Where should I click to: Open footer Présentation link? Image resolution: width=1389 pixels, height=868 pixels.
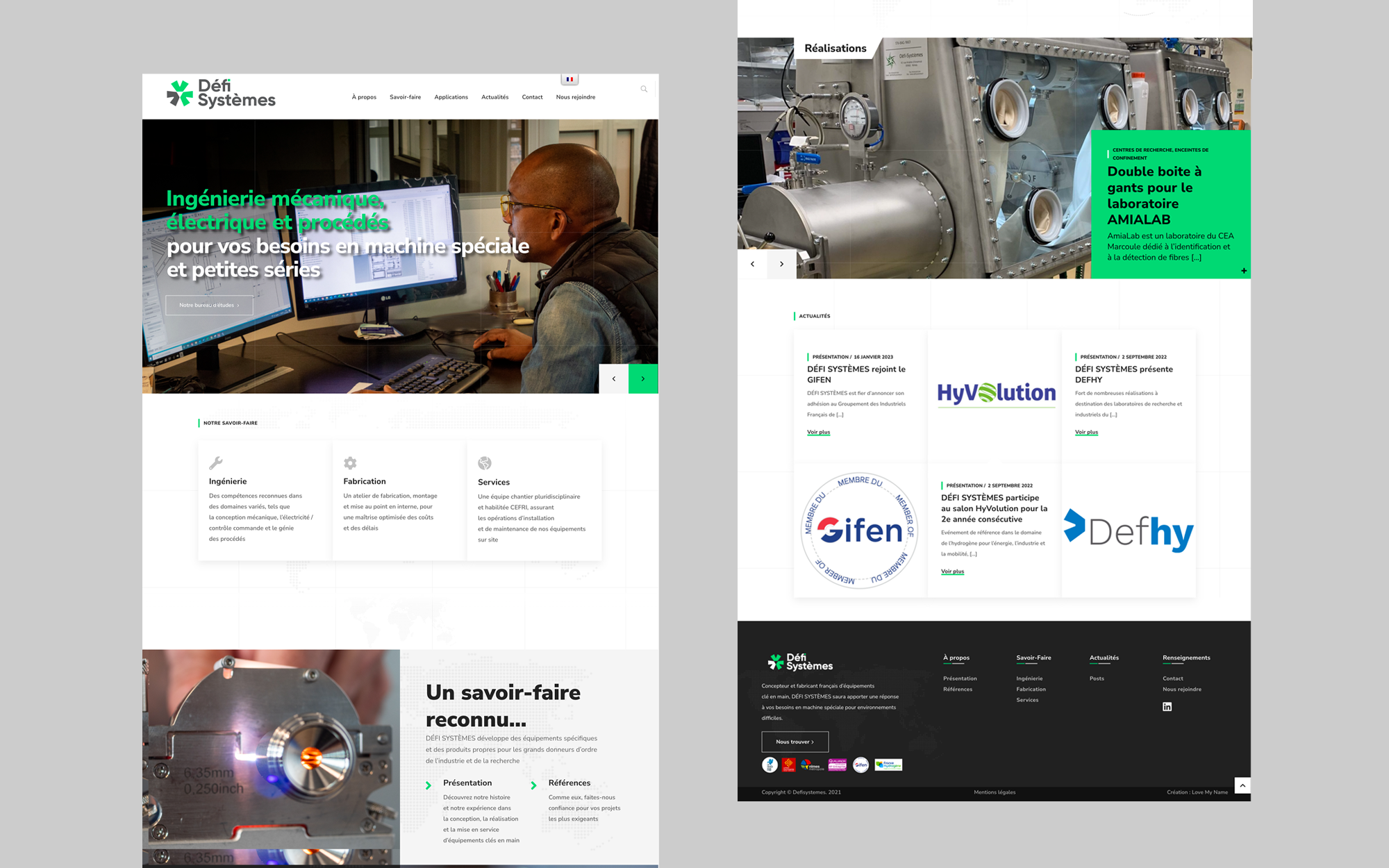click(960, 678)
